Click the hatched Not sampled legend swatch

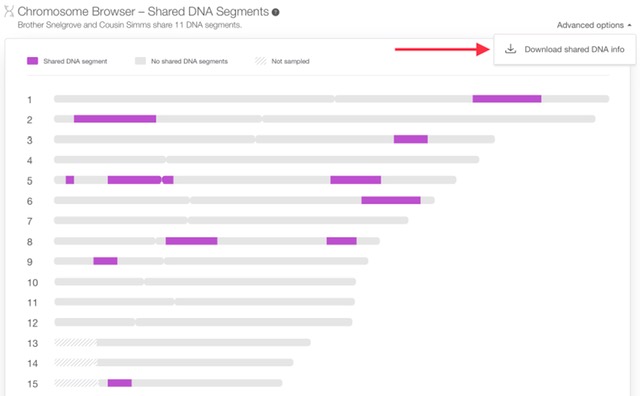point(260,61)
